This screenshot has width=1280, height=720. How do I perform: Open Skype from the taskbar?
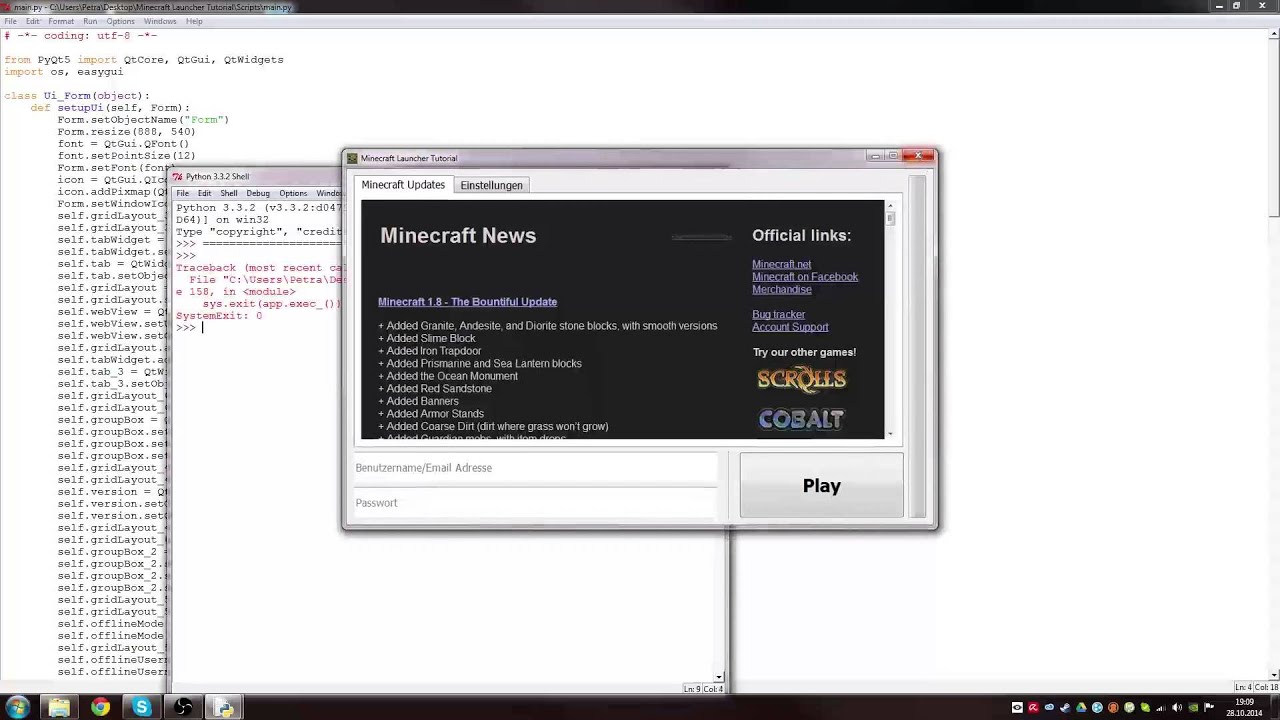pos(142,707)
